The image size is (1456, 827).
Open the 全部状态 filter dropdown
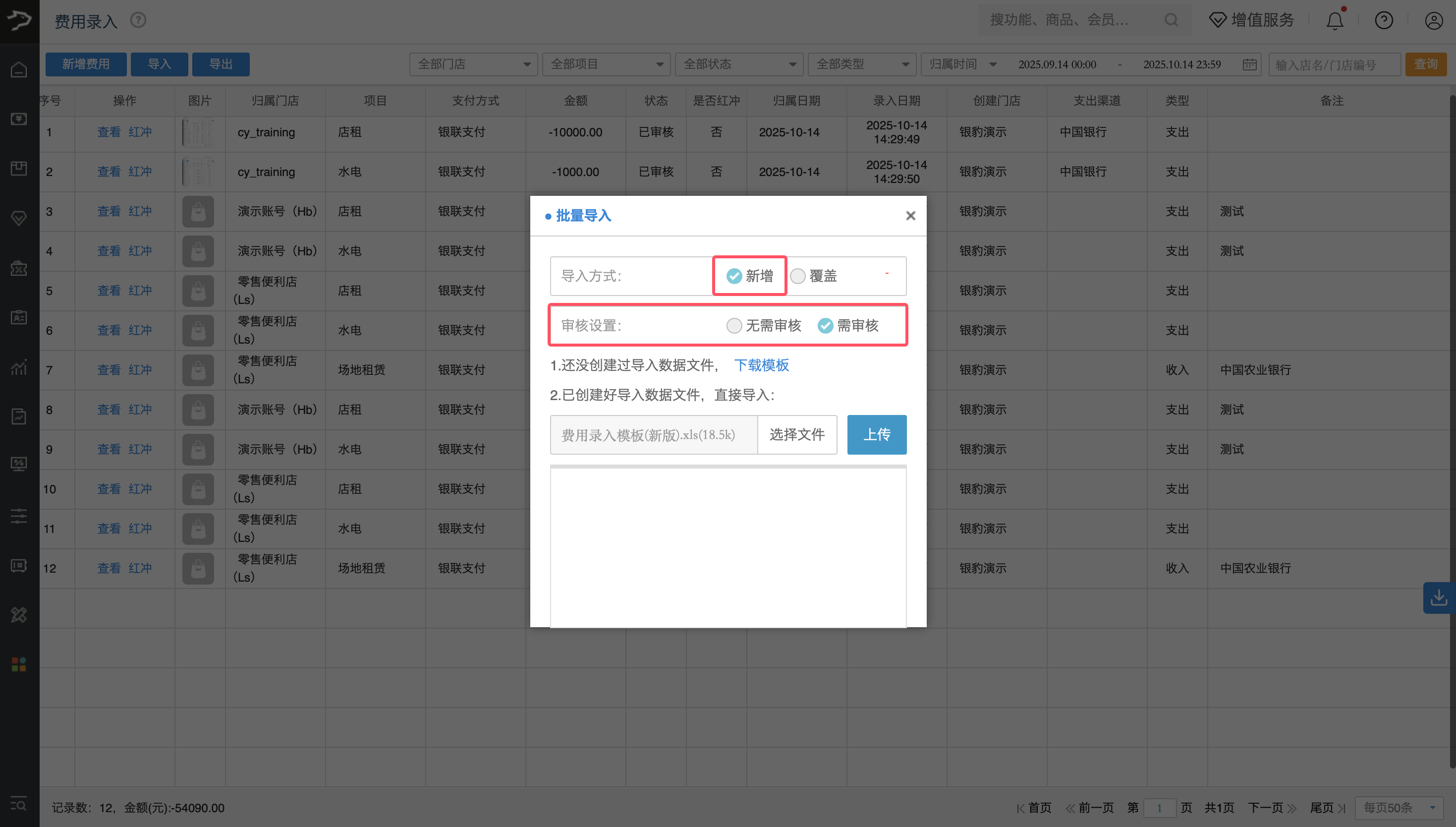tap(738, 64)
